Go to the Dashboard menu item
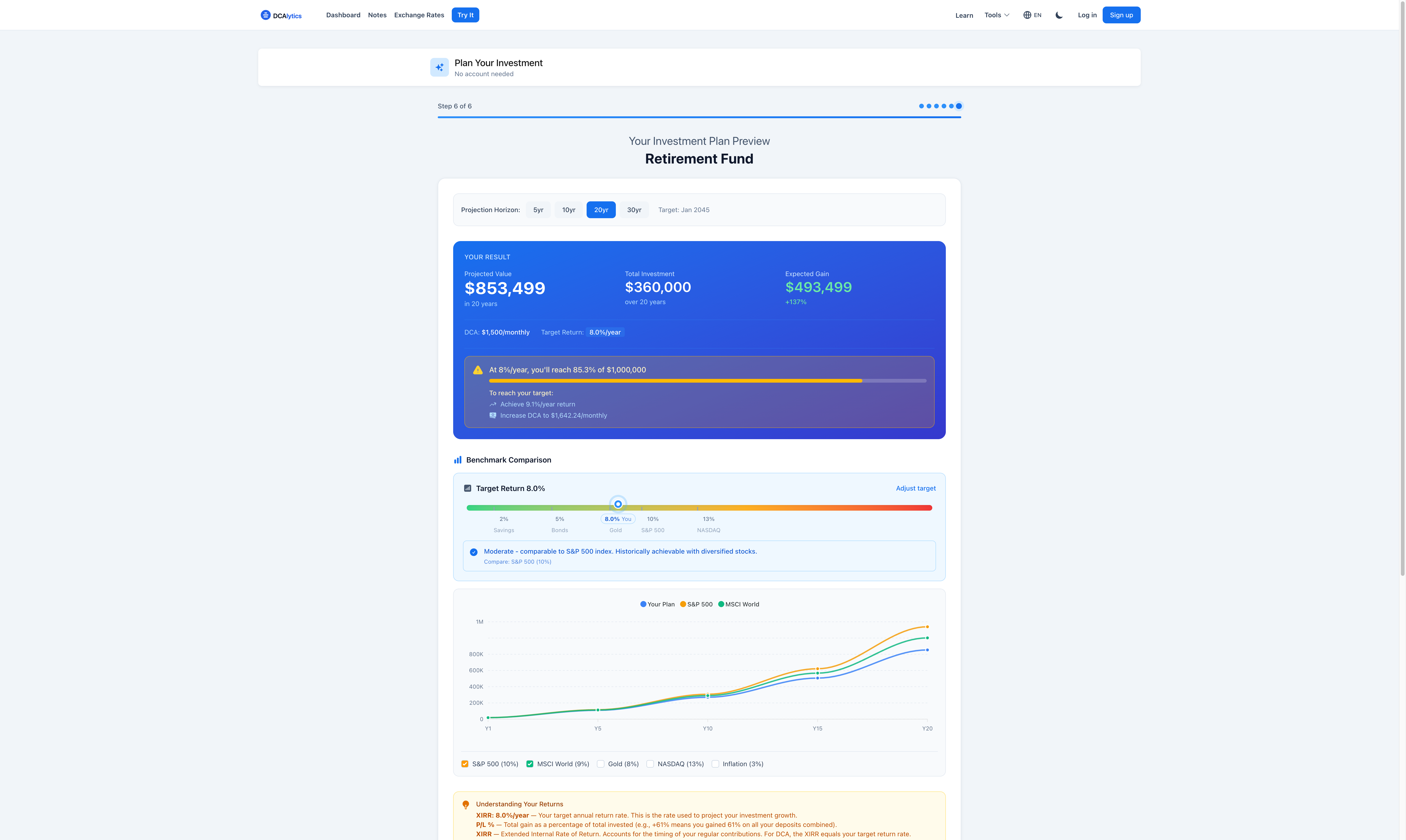This screenshot has height=840, width=1406. 343,15
